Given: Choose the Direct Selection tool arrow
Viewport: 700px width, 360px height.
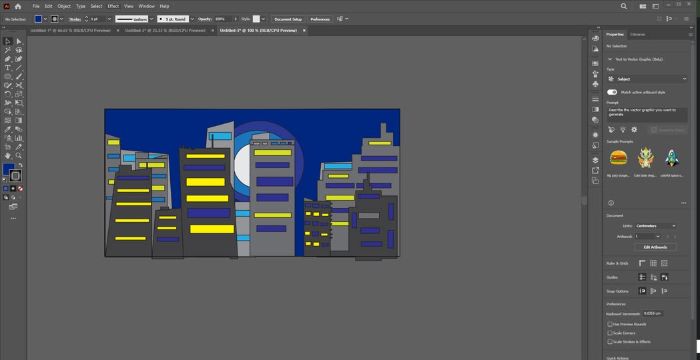Looking at the screenshot, I should click(19, 42).
